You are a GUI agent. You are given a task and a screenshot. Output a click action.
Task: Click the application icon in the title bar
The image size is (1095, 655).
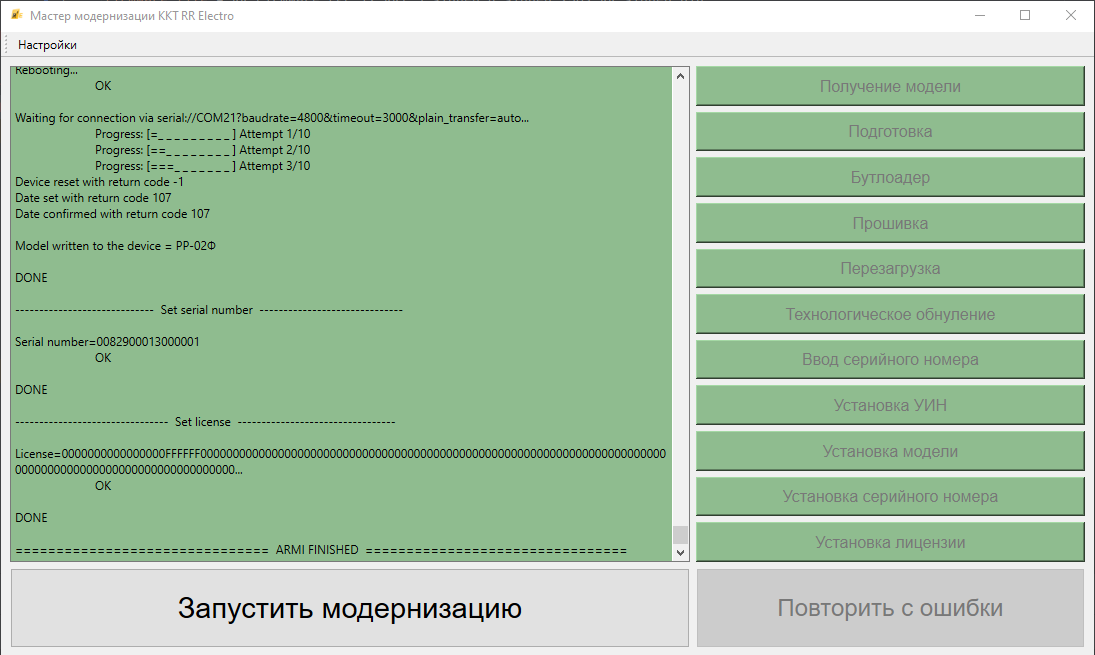[x=16, y=16]
